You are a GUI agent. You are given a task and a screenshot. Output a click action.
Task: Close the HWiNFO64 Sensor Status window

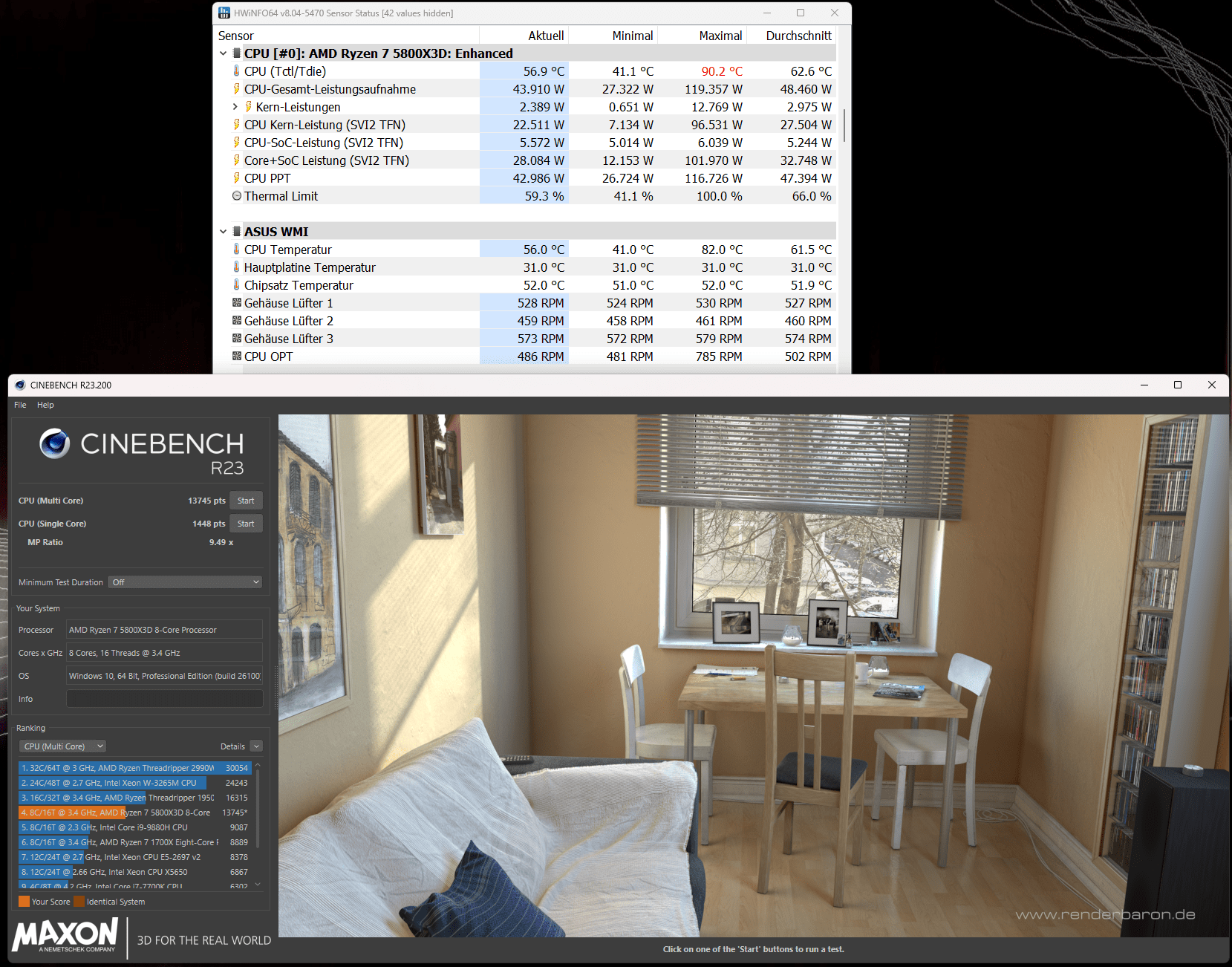[x=835, y=13]
